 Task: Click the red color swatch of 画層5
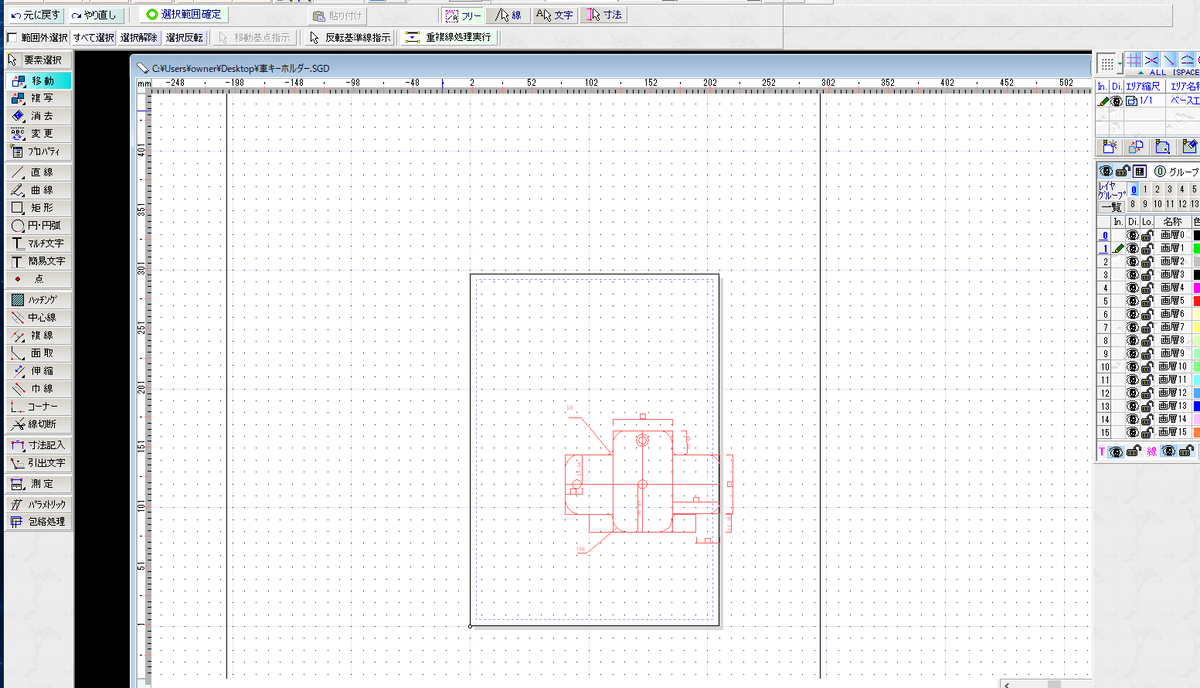1195,301
